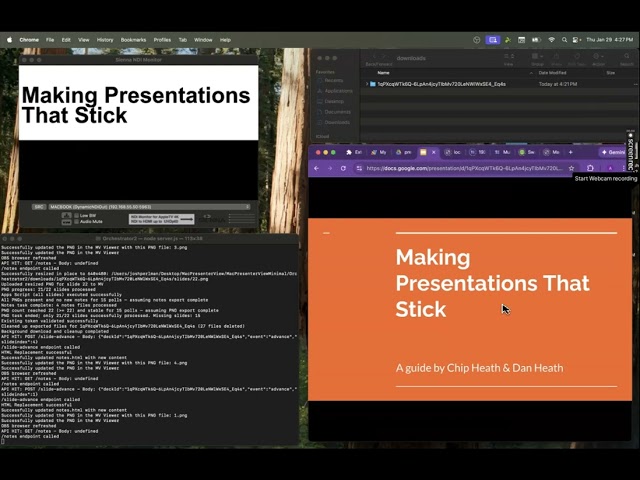Open the Chrome three-dot menu
This screenshot has width=640, height=480.
point(623,168)
